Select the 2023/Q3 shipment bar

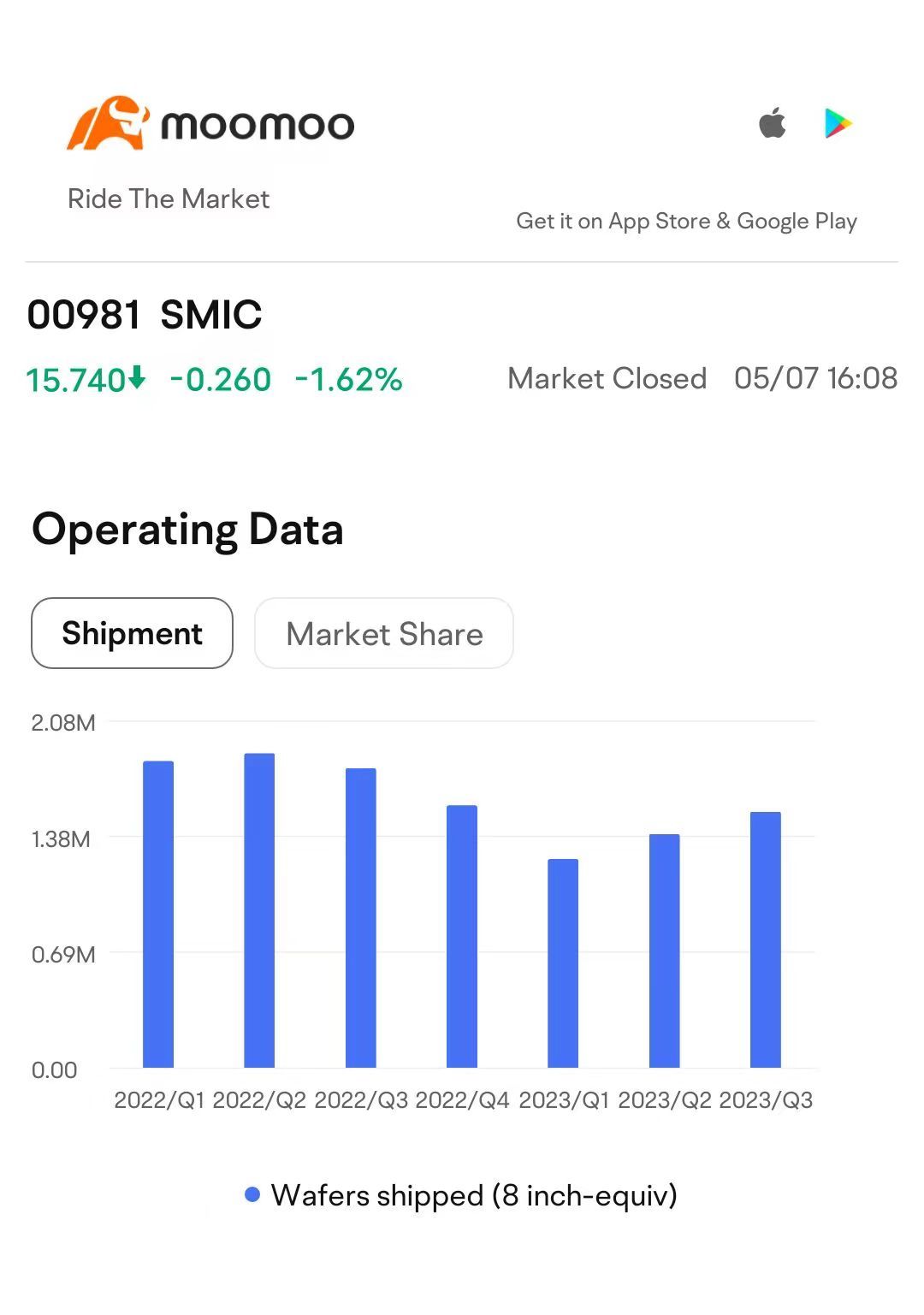point(766,939)
